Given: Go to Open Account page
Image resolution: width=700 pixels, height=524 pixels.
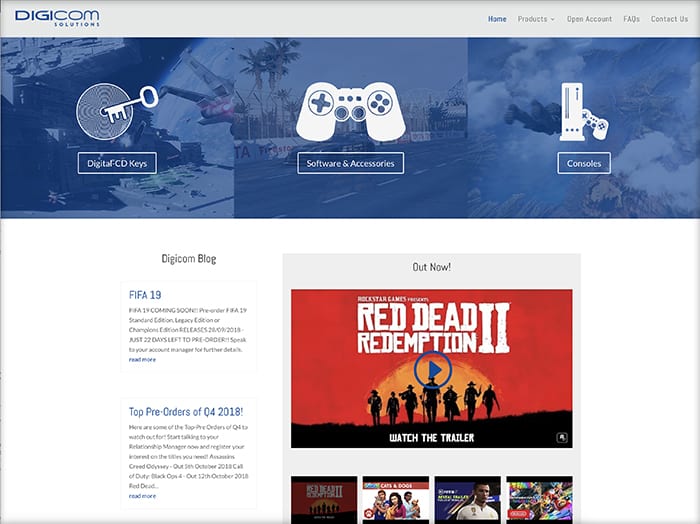Looking at the screenshot, I should (x=589, y=19).
